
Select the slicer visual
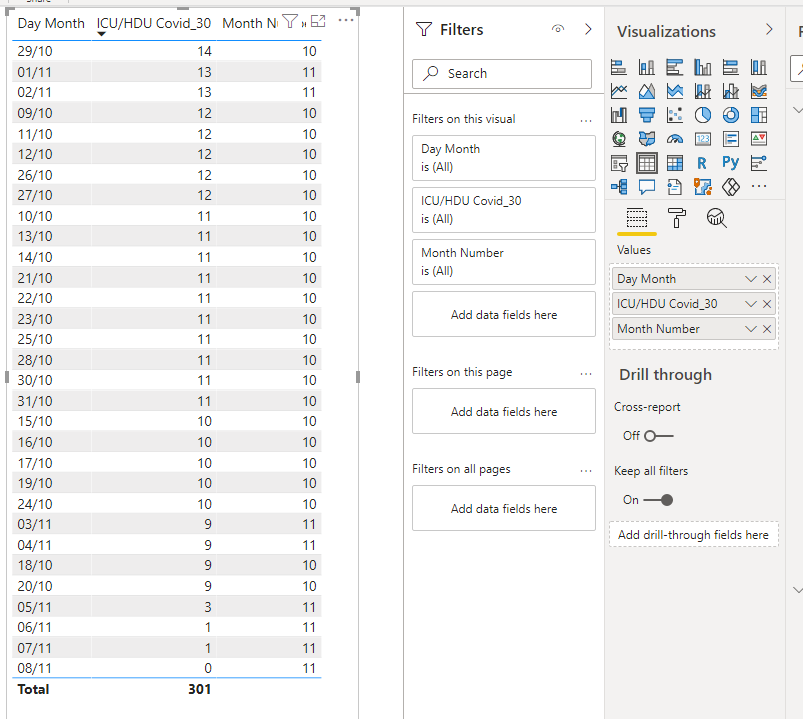pos(619,163)
